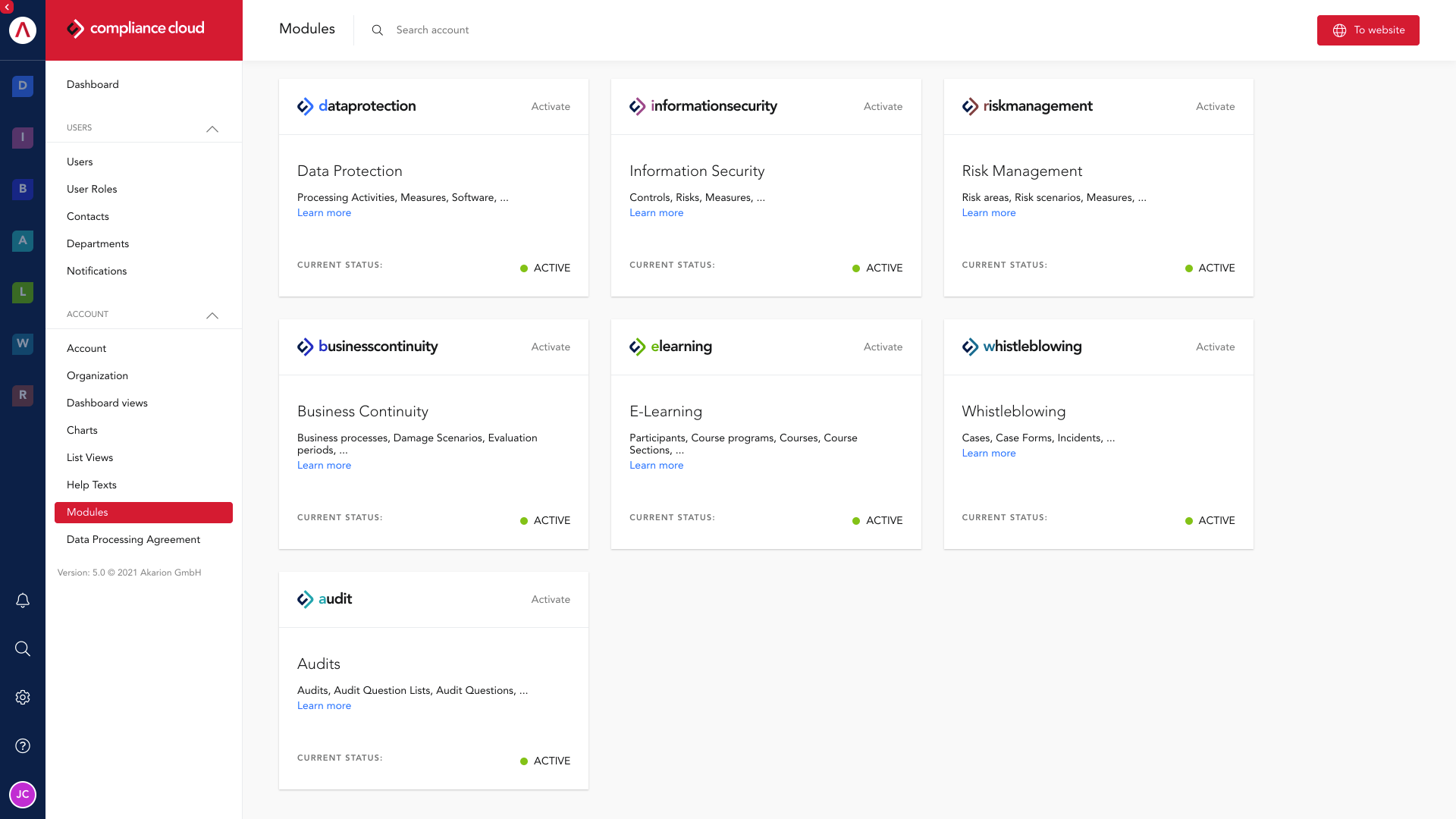This screenshot has height=819, width=1456.
Task: Click the Akarion logo at top left
Action: [x=23, y=30]
